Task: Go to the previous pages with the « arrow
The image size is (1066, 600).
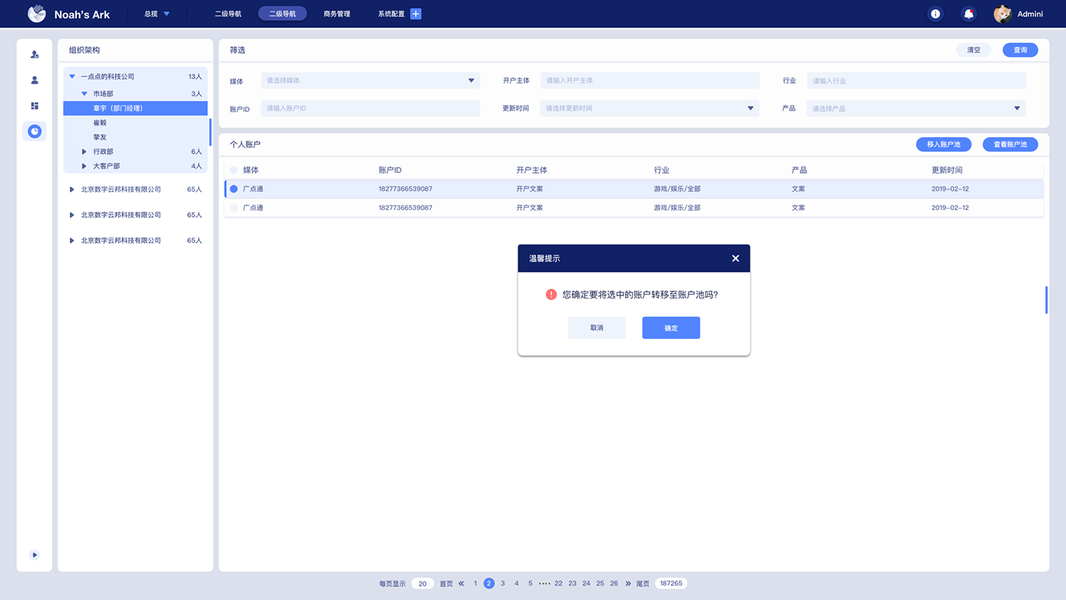Action: 461,584
